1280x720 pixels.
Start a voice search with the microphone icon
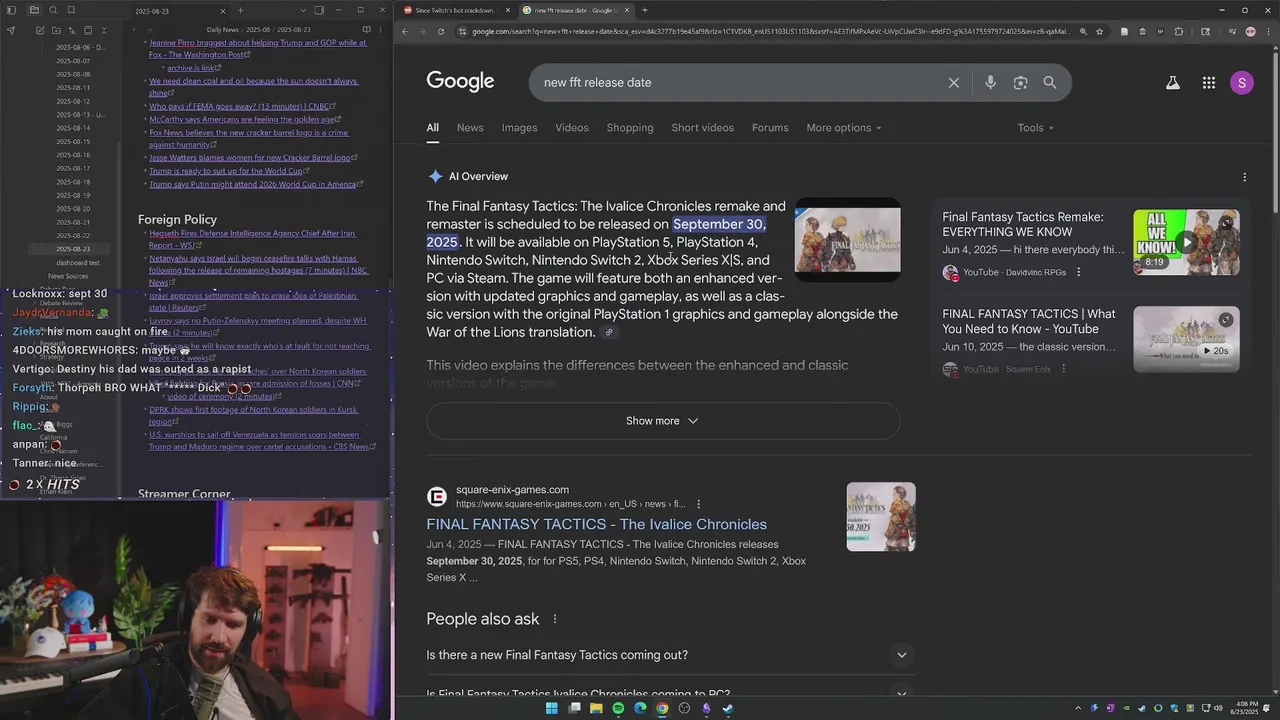[990, 83]
